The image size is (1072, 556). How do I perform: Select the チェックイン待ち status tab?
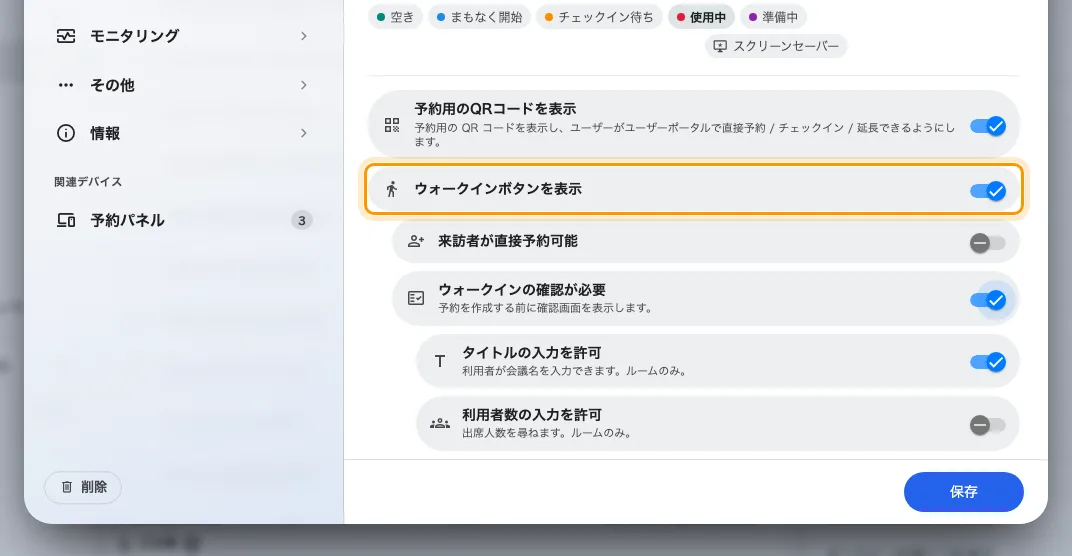(x=599, y=17)
